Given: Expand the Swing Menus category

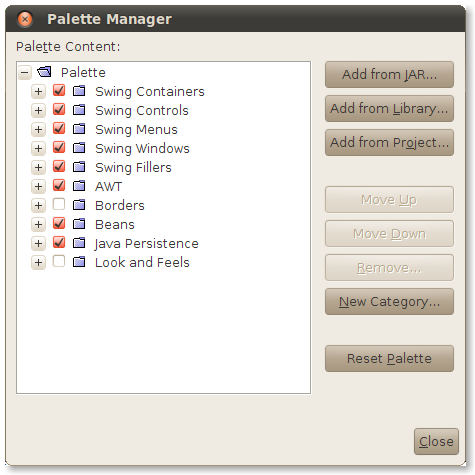Looking at the screenshot, I should coord(38,129).
